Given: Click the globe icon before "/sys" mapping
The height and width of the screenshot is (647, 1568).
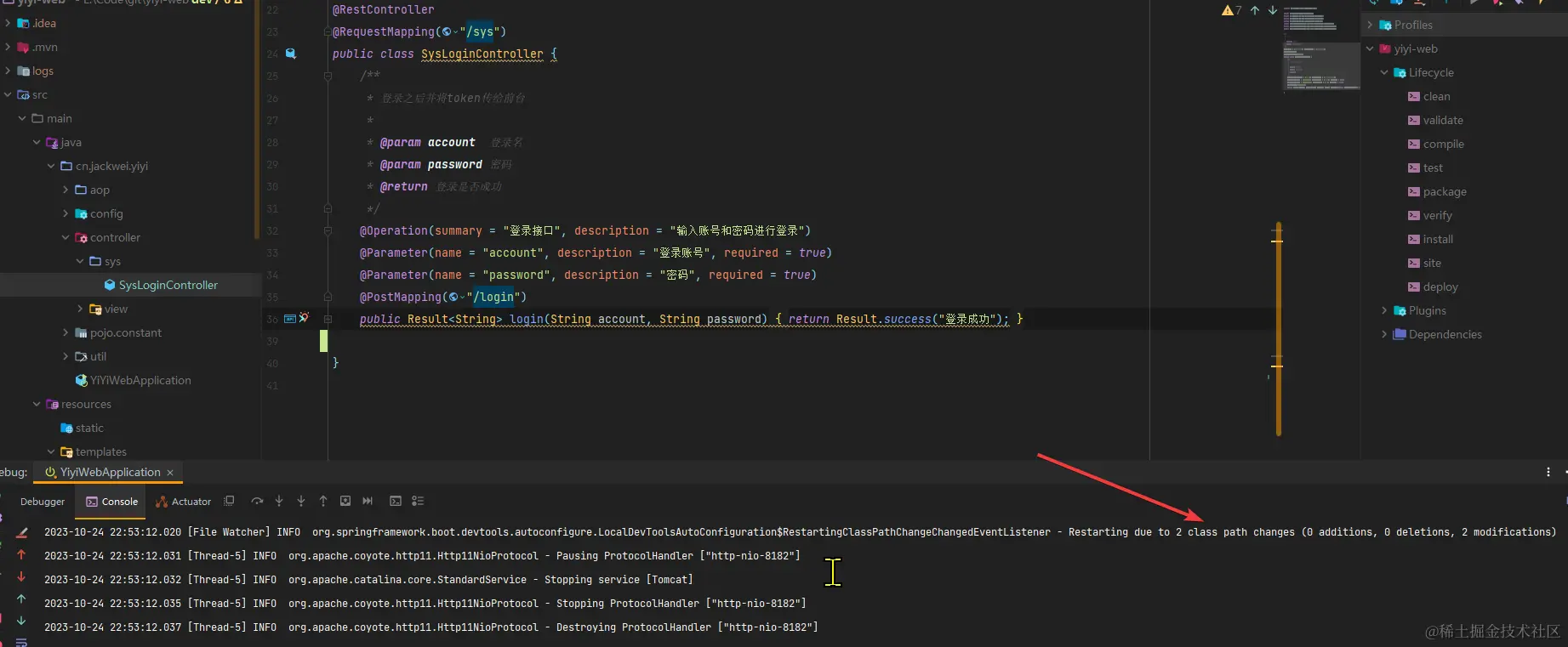Looking at the screenshot, I should coord(448,32).
